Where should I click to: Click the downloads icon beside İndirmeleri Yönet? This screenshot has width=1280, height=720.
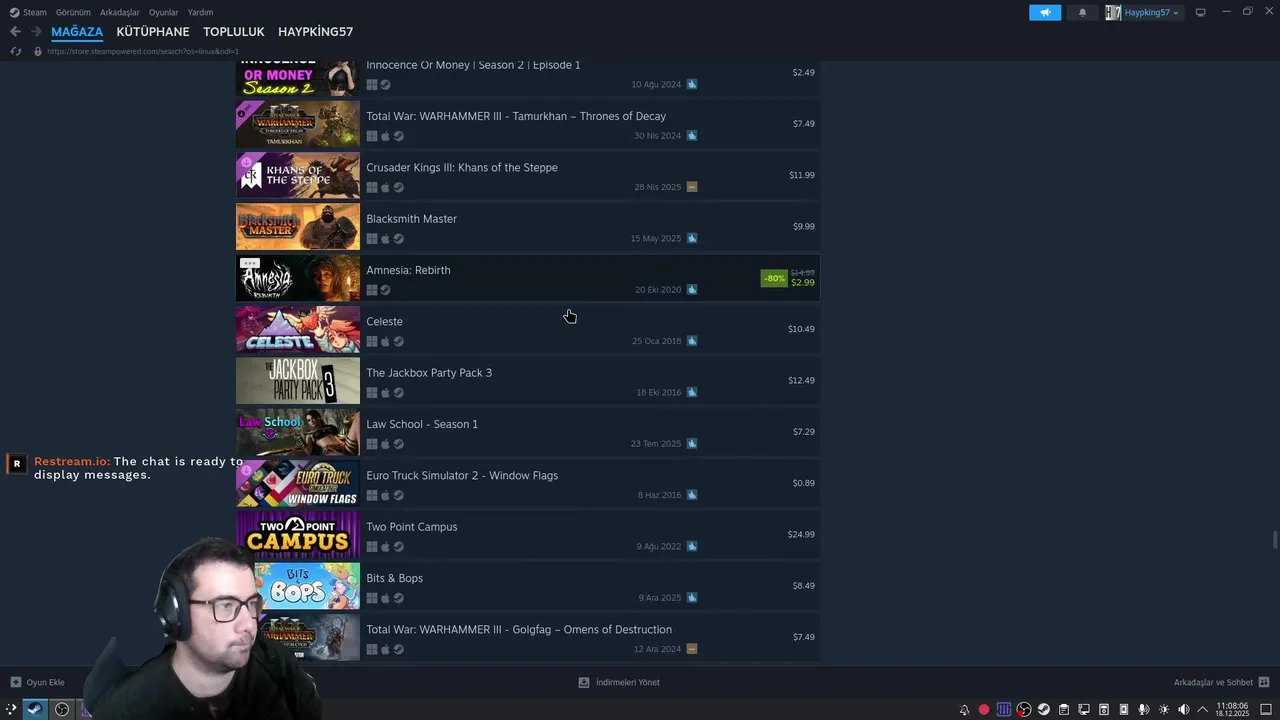coord(584,682)
